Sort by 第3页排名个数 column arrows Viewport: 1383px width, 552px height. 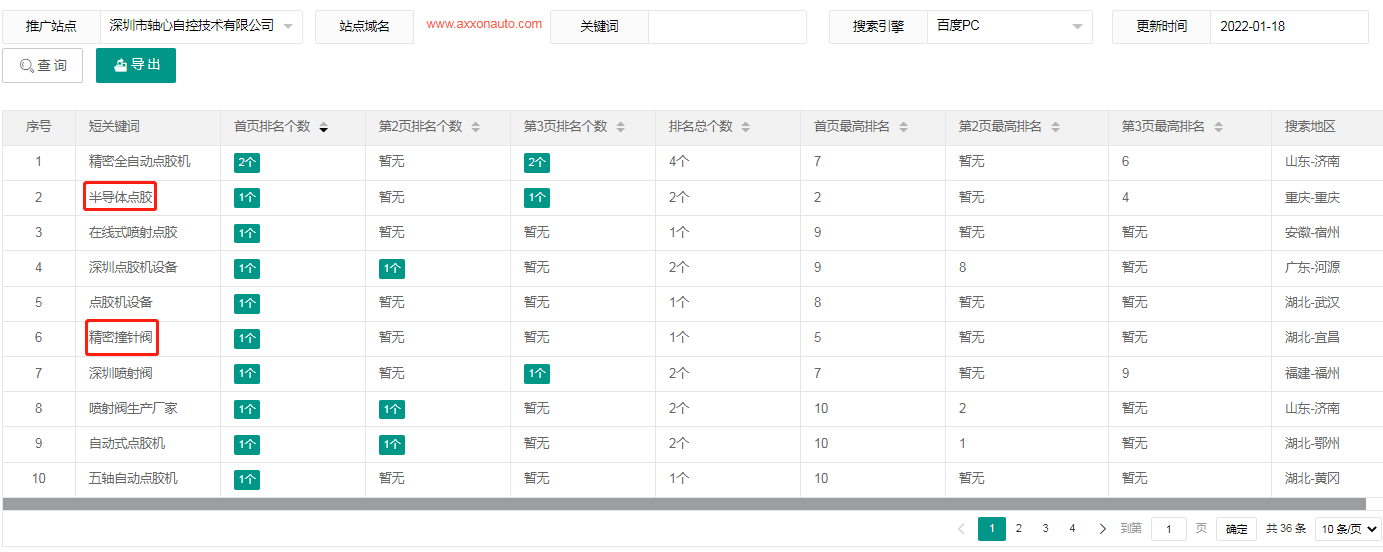(620, 128)
